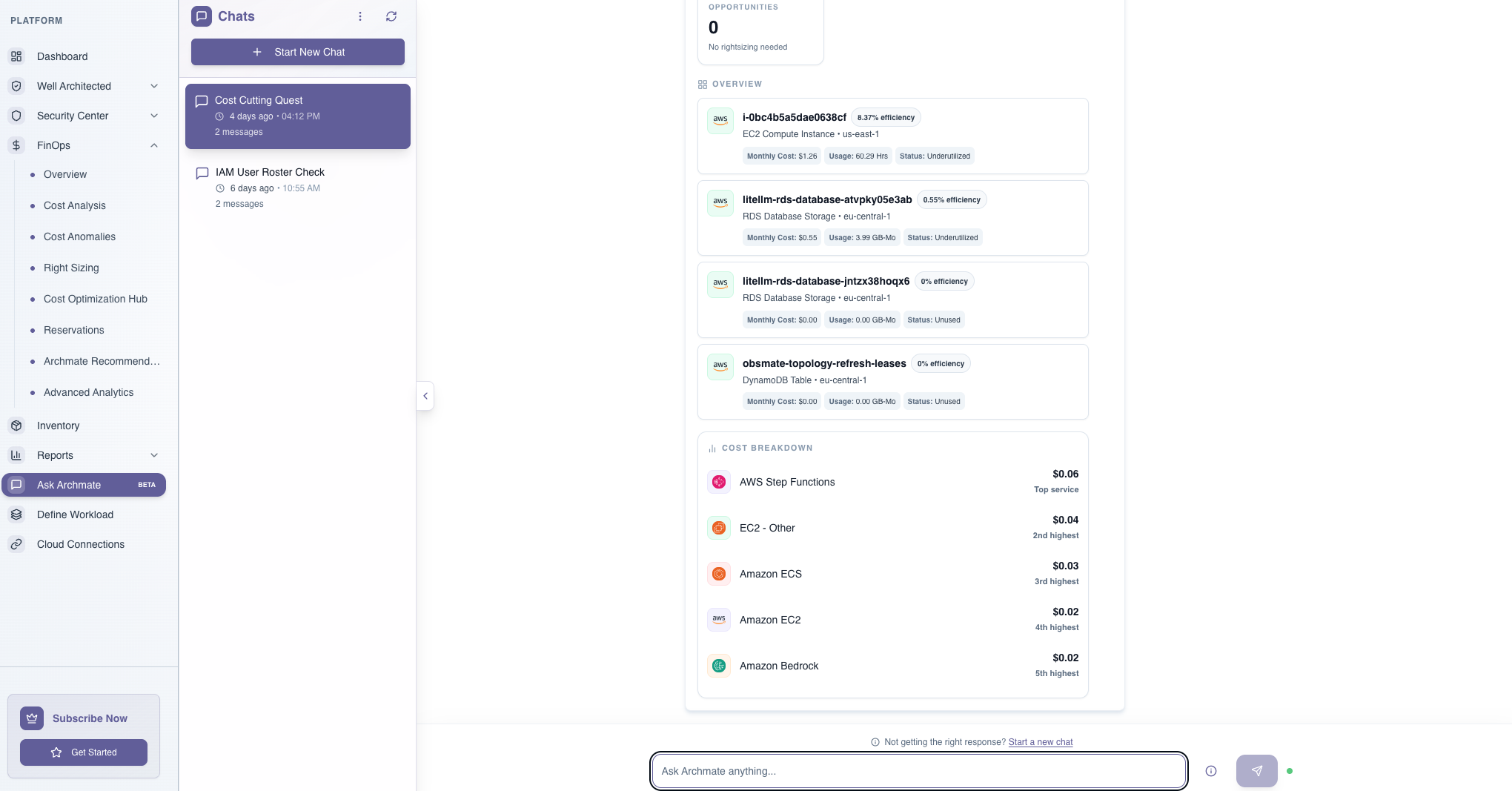1512x791 pixels.
Task: Click the Subscribe Now text
Action: coord(90,718)
